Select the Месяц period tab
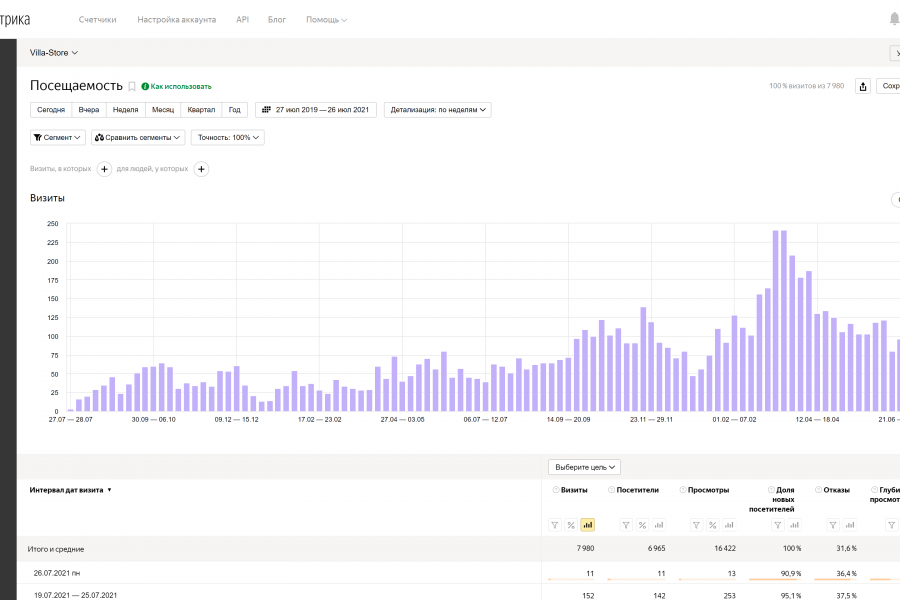This screenshot has width=900, height=600. tap(162, 110)
